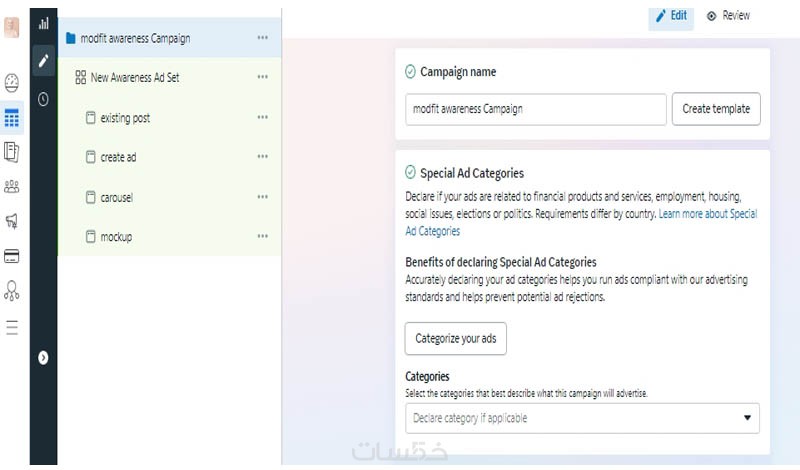Select the pencil edit icon in dark panel

43,60
